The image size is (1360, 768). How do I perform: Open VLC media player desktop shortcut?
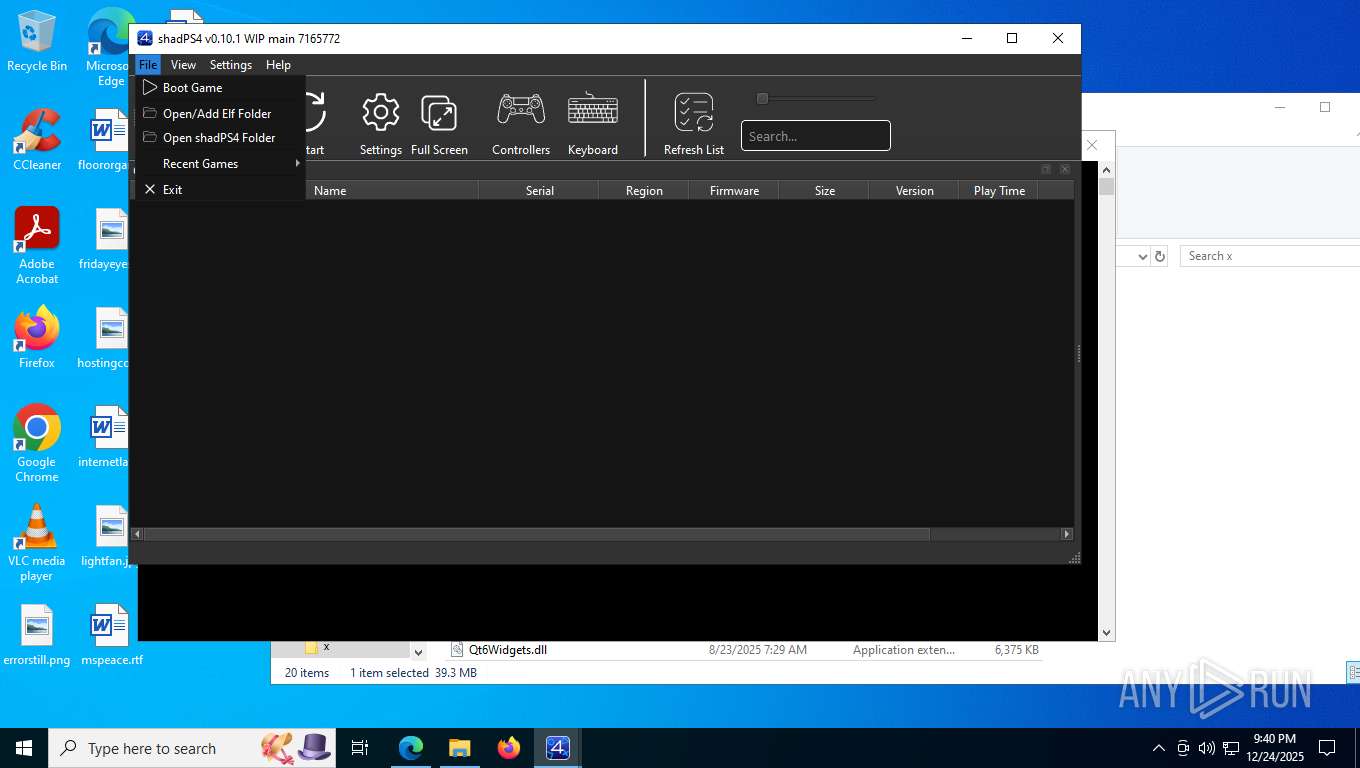37,543
